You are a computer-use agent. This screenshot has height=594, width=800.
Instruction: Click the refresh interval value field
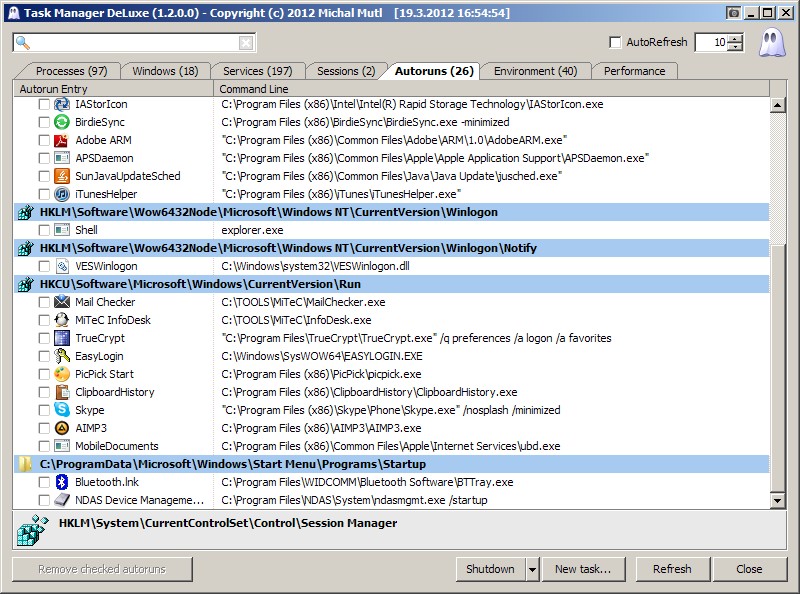pos(711,42)
